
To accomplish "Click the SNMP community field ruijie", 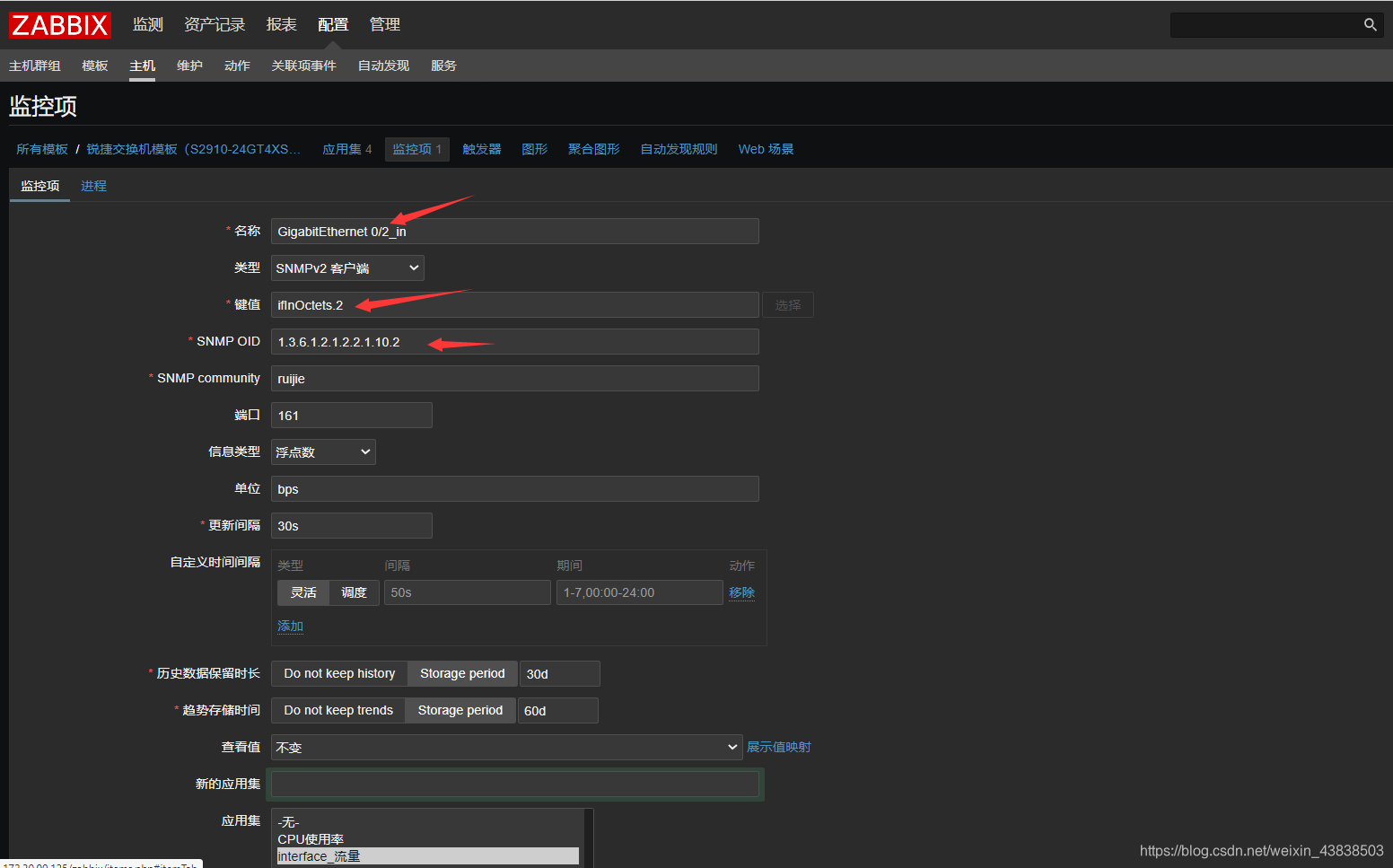I will (x=515, y=379).
